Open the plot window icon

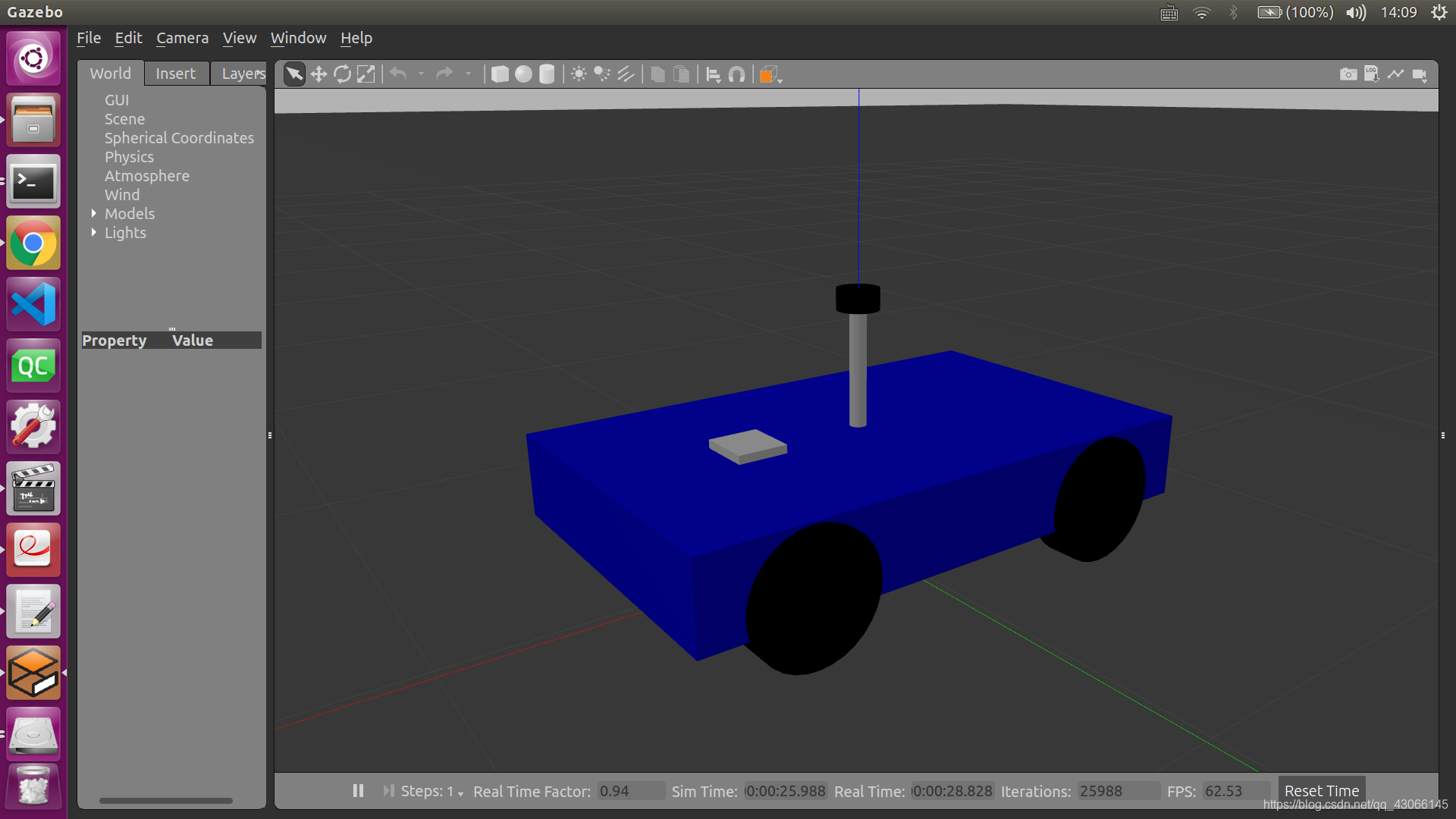point(1395,74)
